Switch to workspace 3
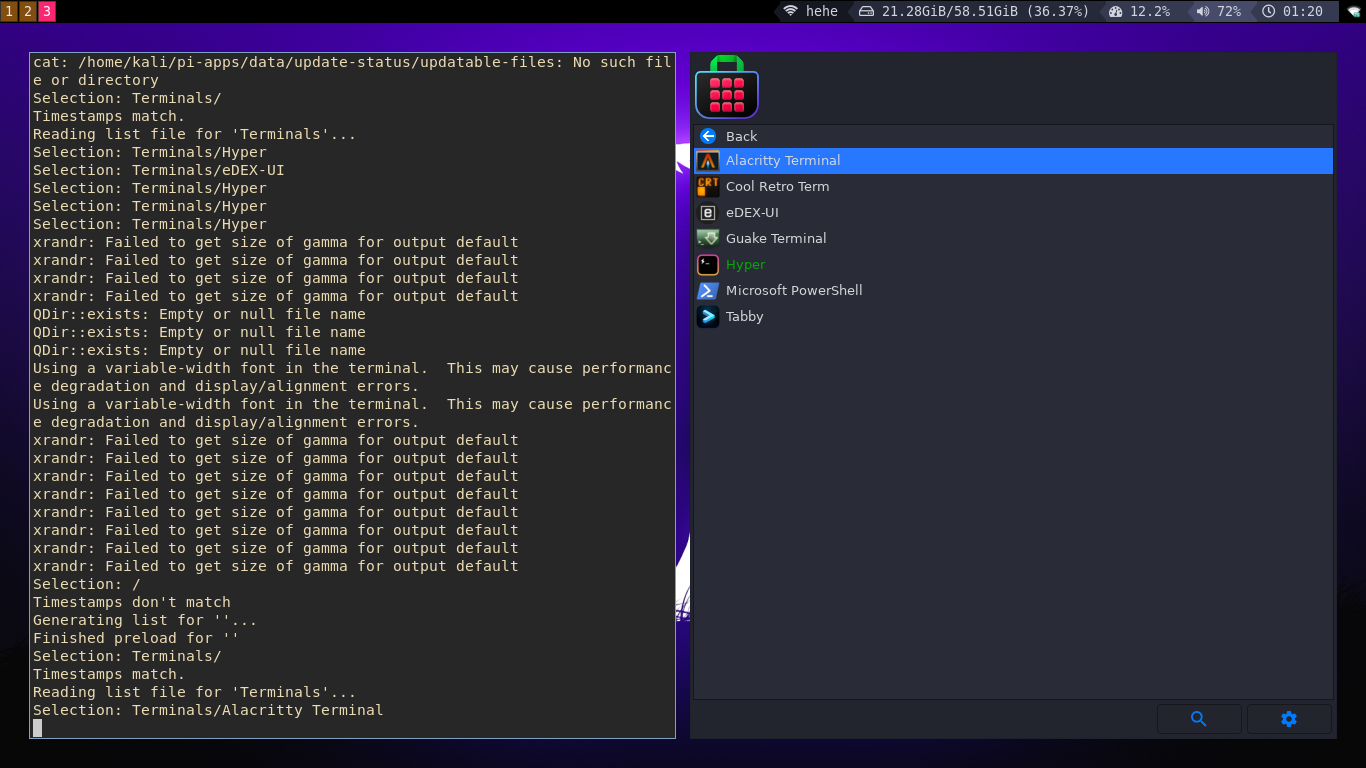Viewport: 1366px width, 768px height. 46,11
